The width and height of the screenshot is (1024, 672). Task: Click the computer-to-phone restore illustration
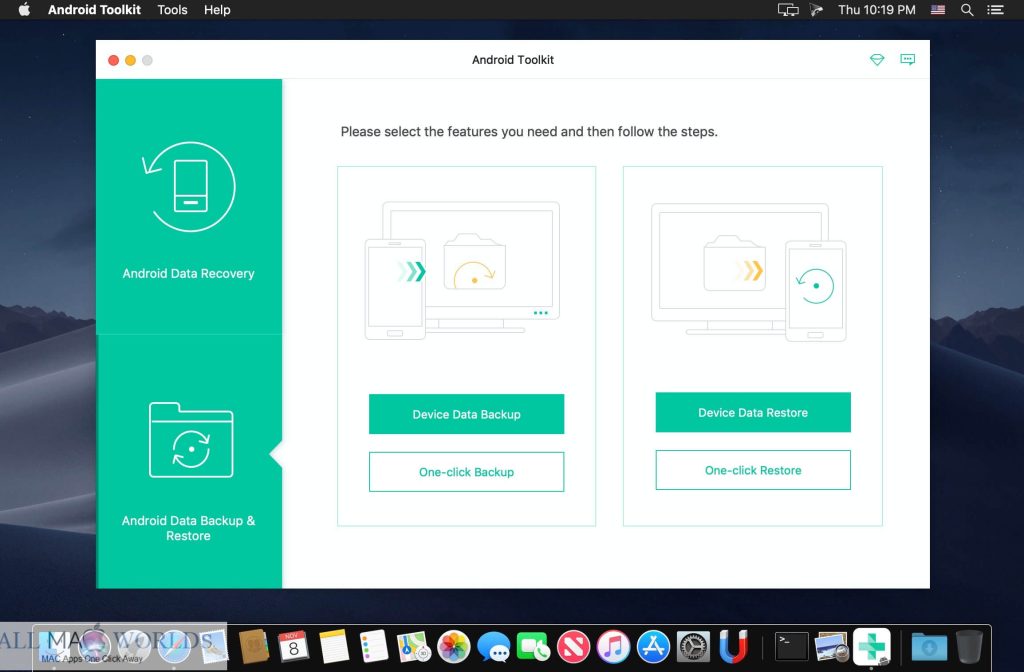(x=749, y=272)
